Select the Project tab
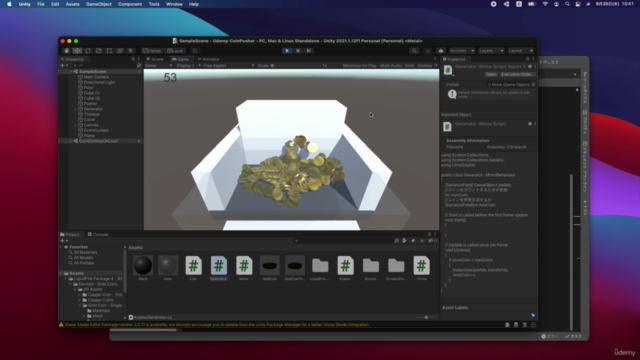Viewport: 640px width, 360px height. pyautogui.click(x=70, y=235)
